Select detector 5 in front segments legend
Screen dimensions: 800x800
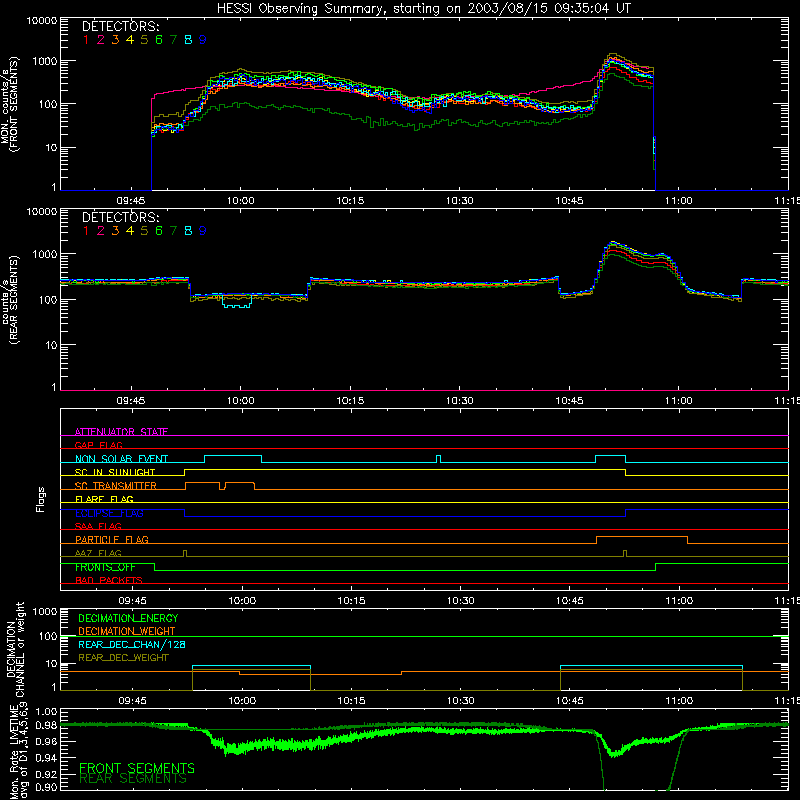[144, 40]
